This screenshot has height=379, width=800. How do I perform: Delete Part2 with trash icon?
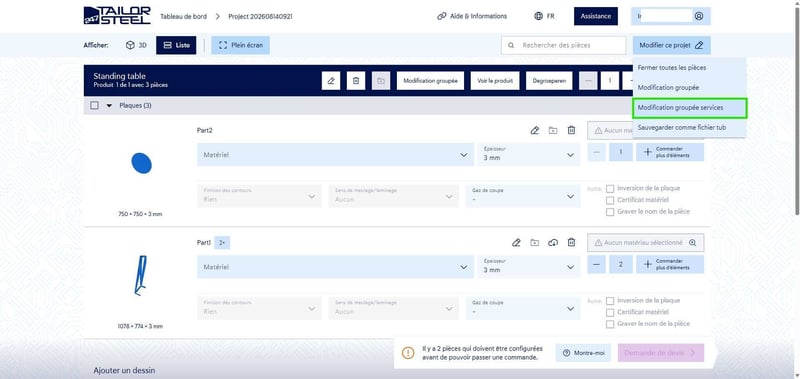point(571,131)
